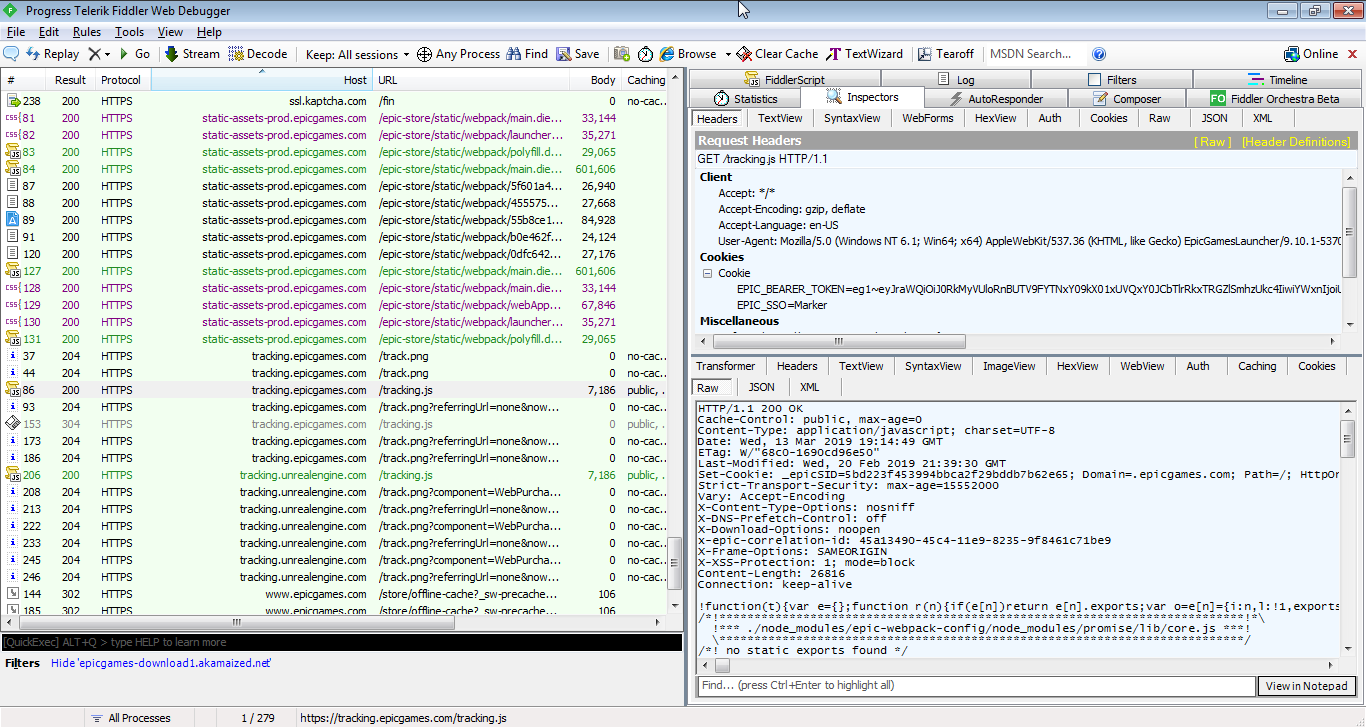This screenshot has width=1366, height=728.
Task: Click the Any Process target icon
Action: click(424, 54)
